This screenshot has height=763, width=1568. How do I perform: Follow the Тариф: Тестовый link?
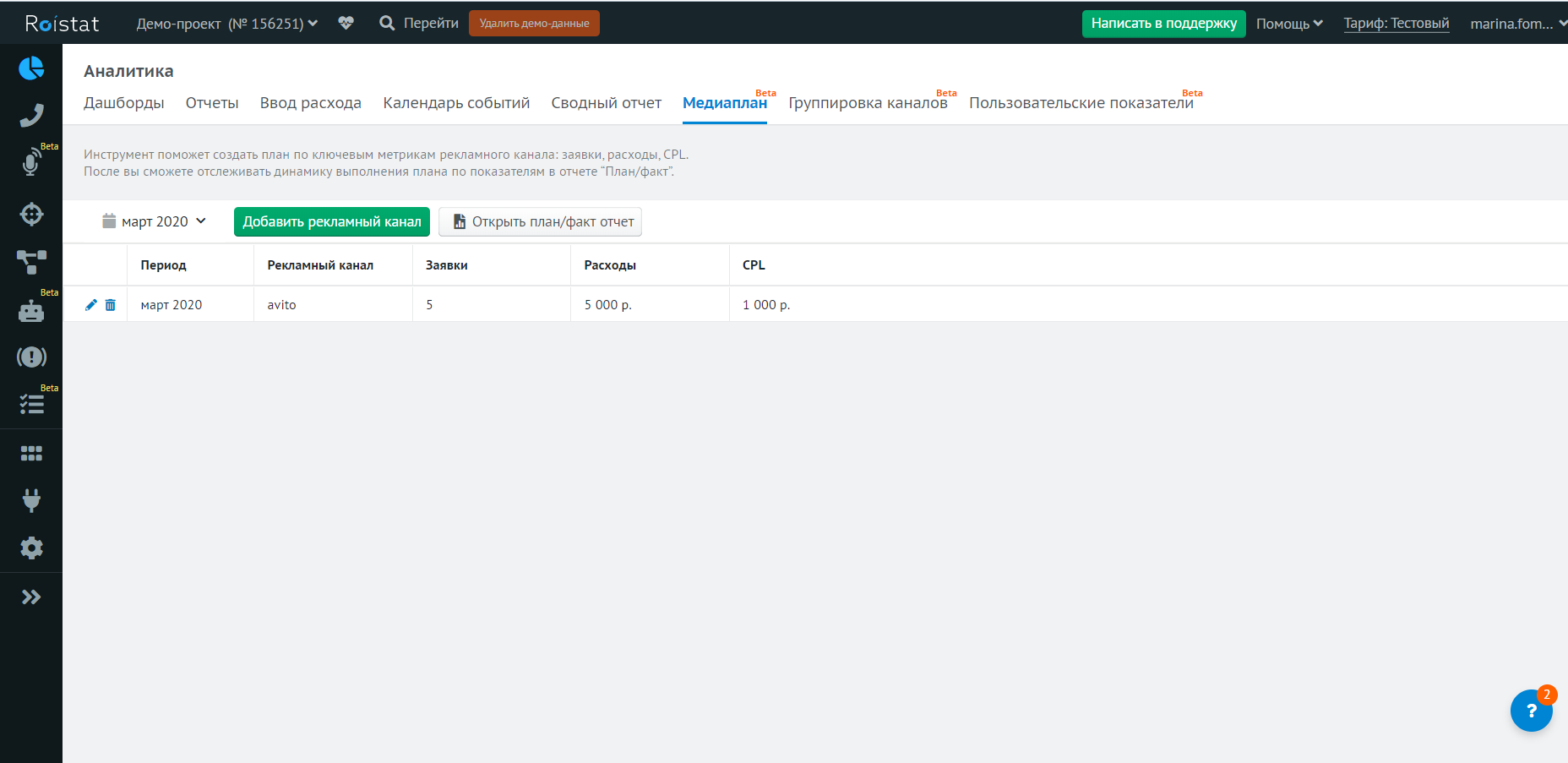[x=1396, y=24]
